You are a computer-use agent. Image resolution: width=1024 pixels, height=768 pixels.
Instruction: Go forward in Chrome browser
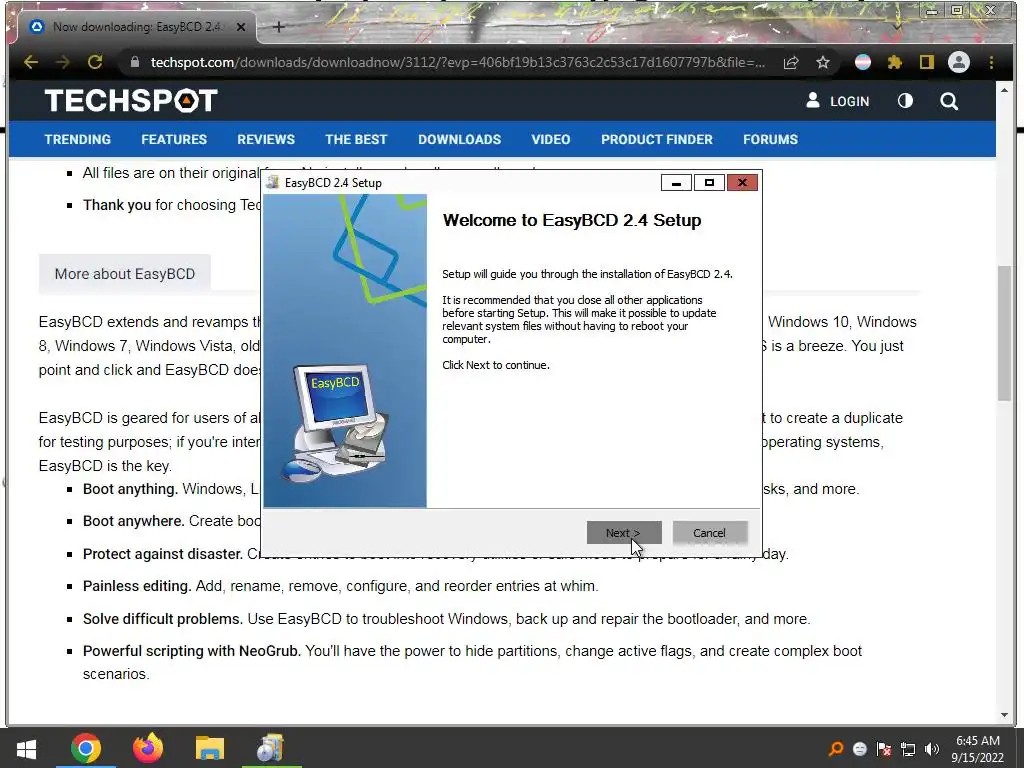(63, 62)
